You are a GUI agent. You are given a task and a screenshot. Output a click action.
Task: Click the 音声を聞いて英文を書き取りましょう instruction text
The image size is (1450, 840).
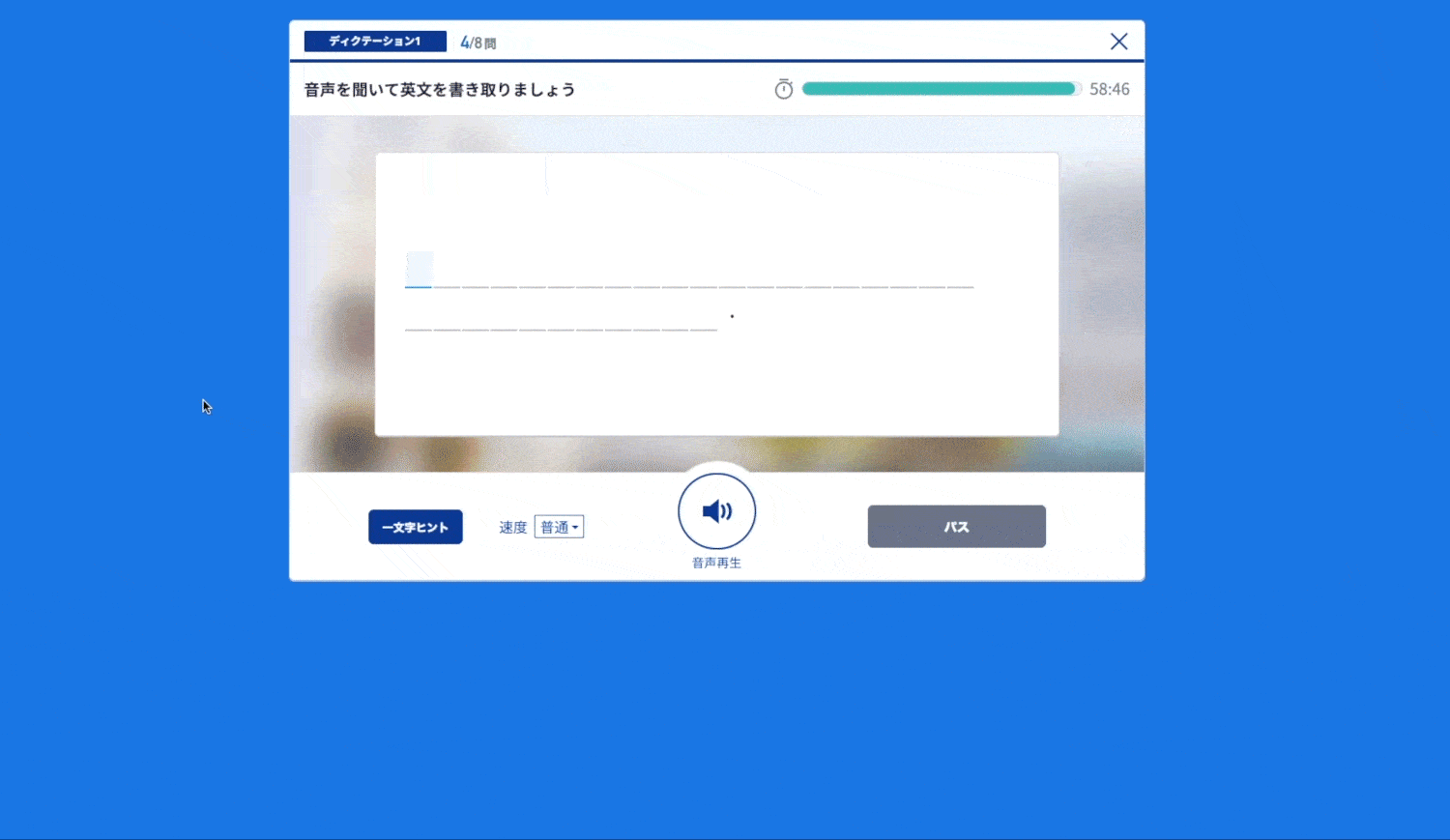click(440, 90)
